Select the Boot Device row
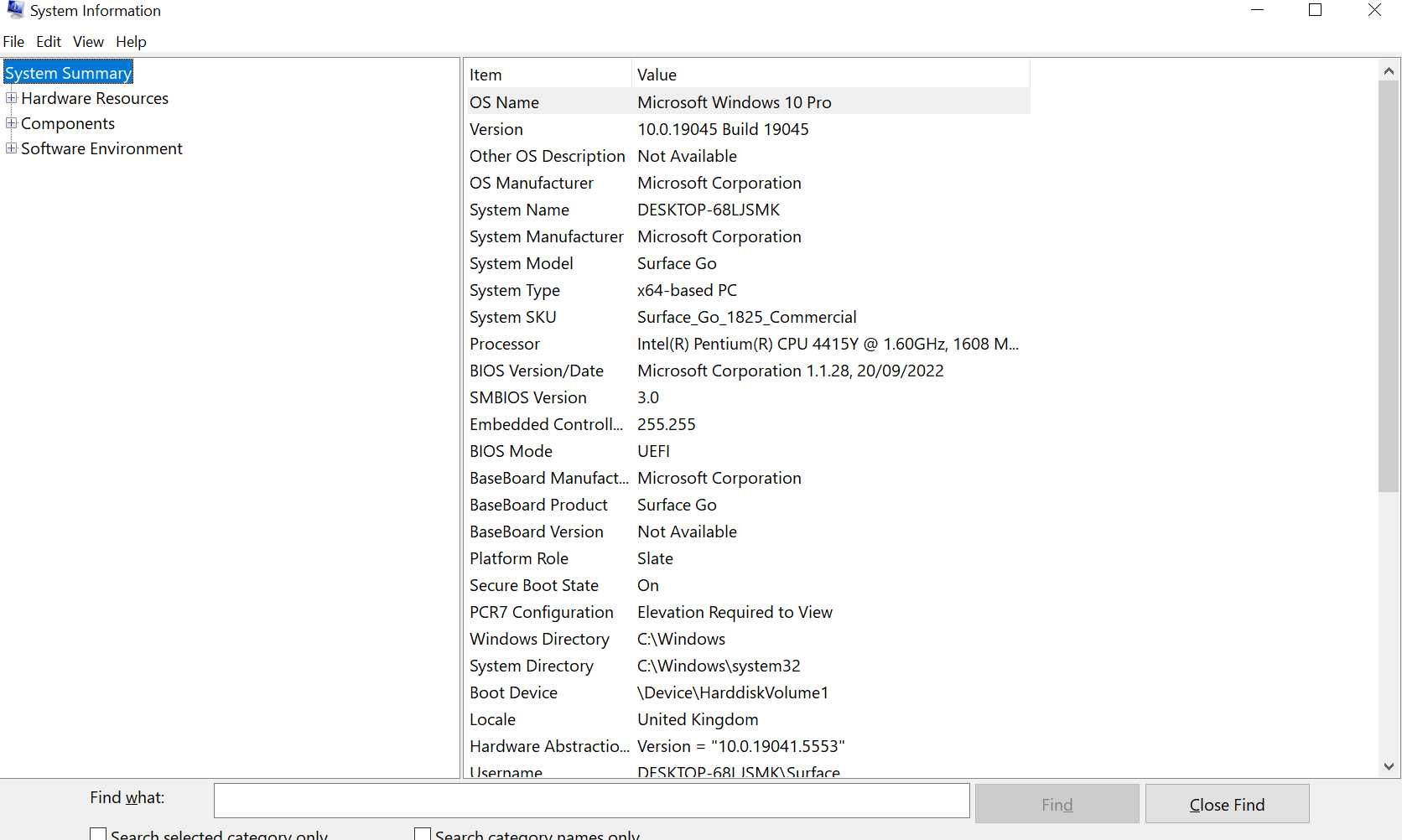This screenshot has width=1402, height=840. click(x=747, y=692)
